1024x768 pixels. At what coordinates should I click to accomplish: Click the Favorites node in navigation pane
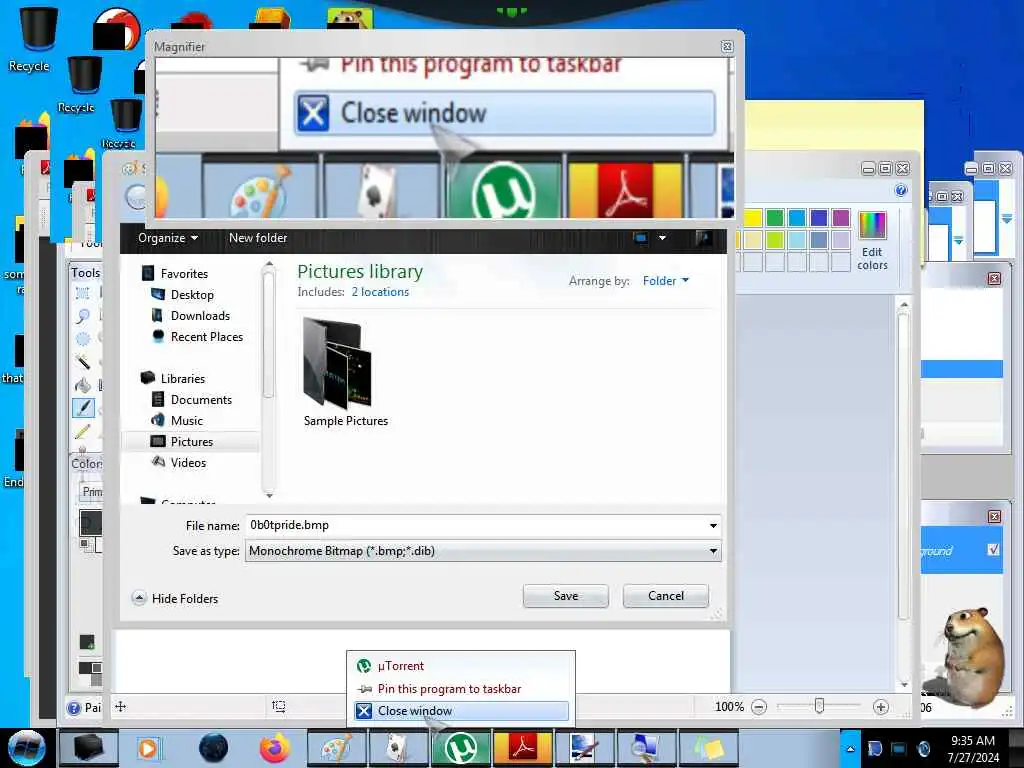tap(174, 274)
